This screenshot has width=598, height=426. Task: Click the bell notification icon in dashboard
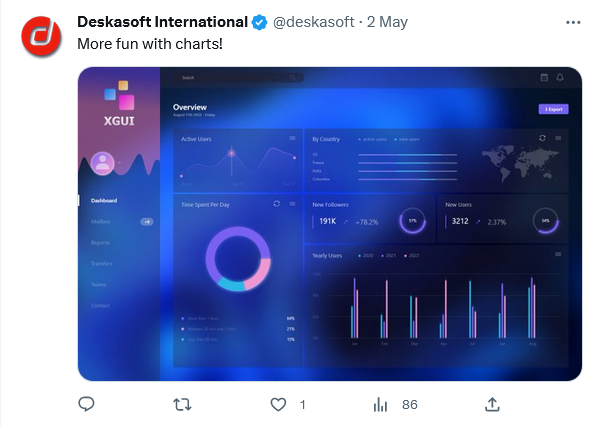pos(560,77)
